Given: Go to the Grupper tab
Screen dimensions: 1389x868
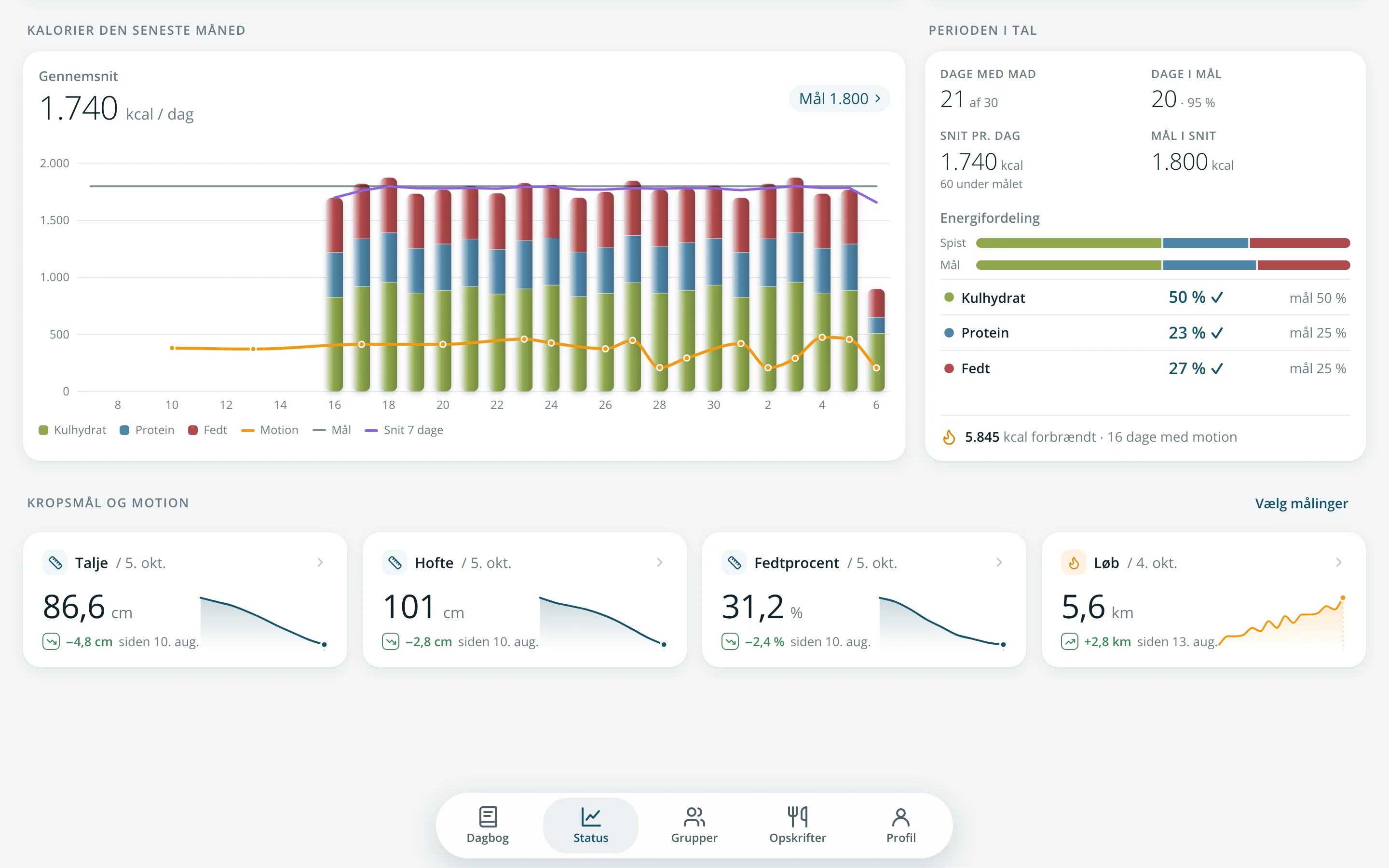Looking at the screenshot, I should tap(694, 825).
